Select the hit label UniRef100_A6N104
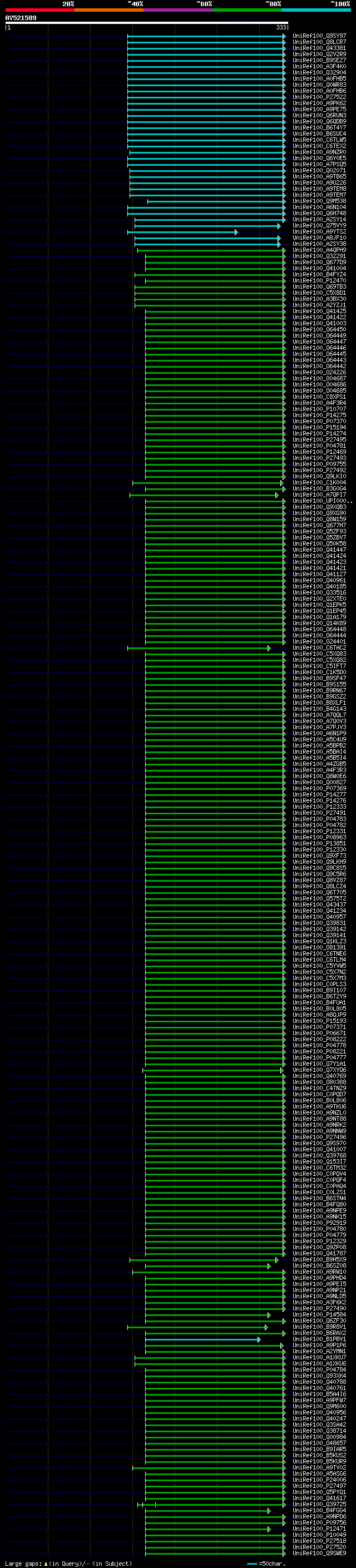Screen dimensions: 356x1568 [319, 207]
